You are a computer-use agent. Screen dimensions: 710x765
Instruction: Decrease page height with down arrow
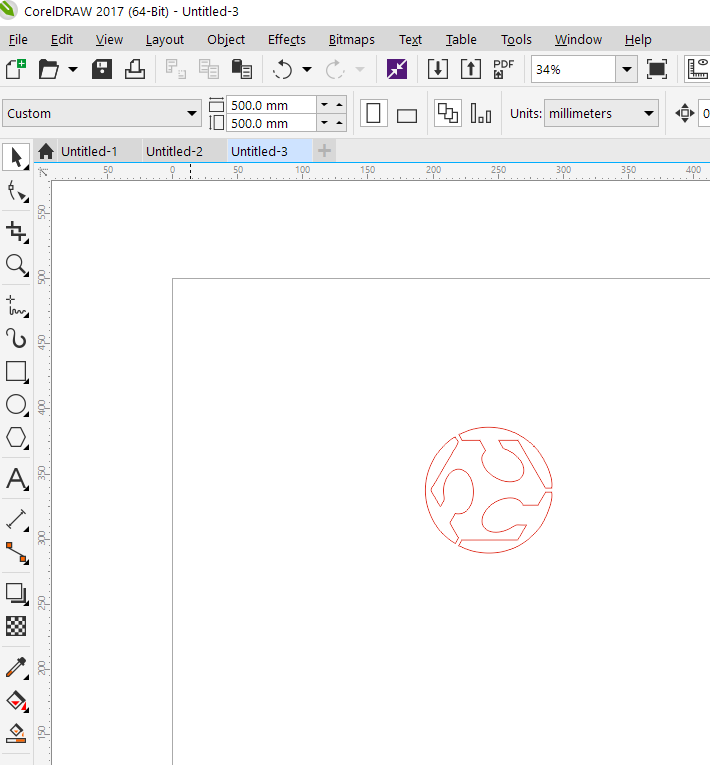coord(324,122)
